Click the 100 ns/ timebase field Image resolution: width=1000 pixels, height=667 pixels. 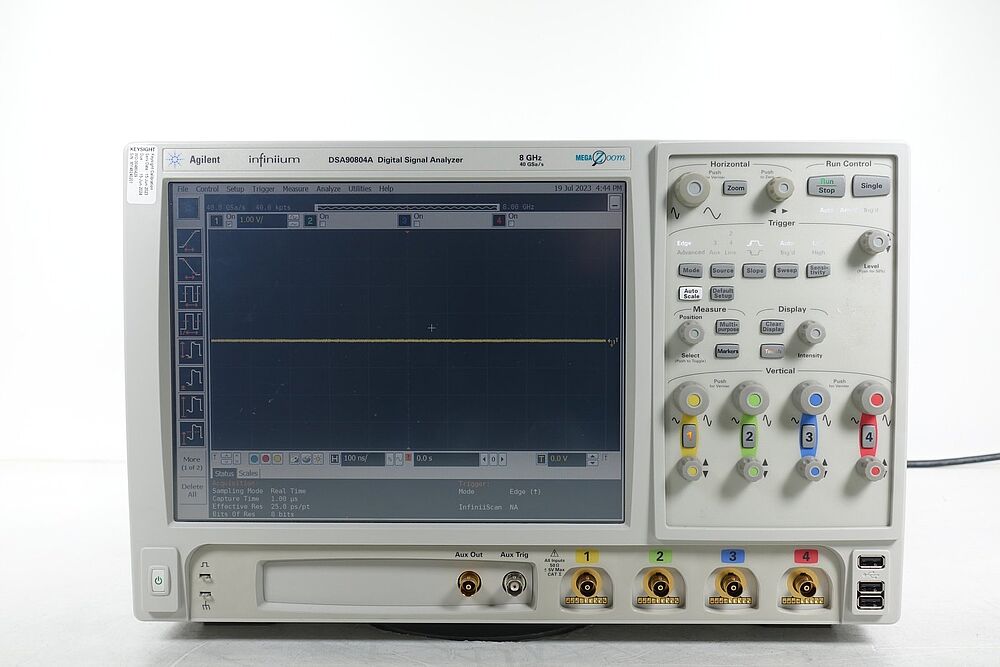(357, 458)
